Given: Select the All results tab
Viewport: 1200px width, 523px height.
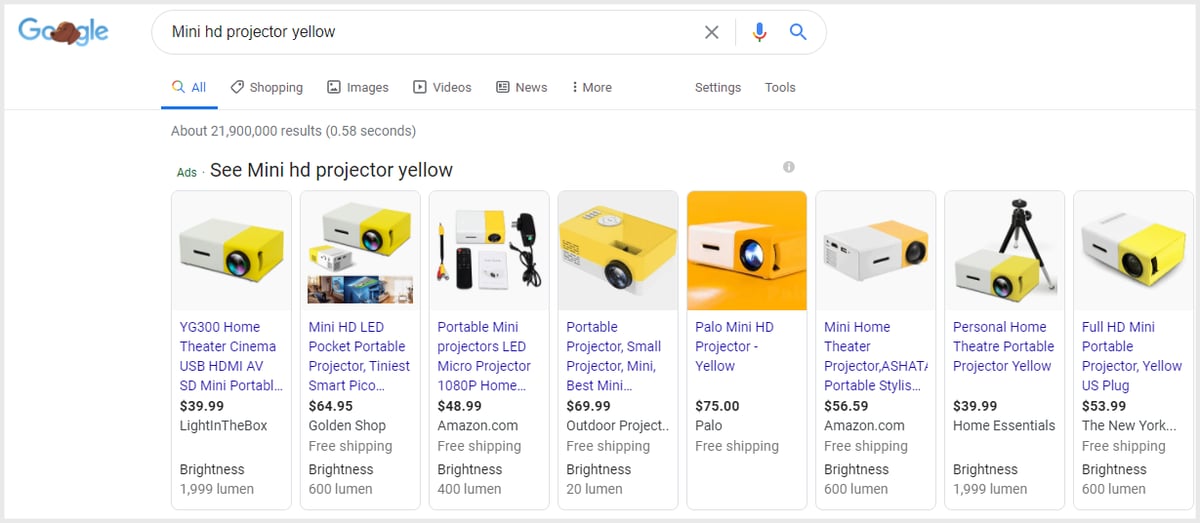Looking at the screenshot, I should point(189,88).
